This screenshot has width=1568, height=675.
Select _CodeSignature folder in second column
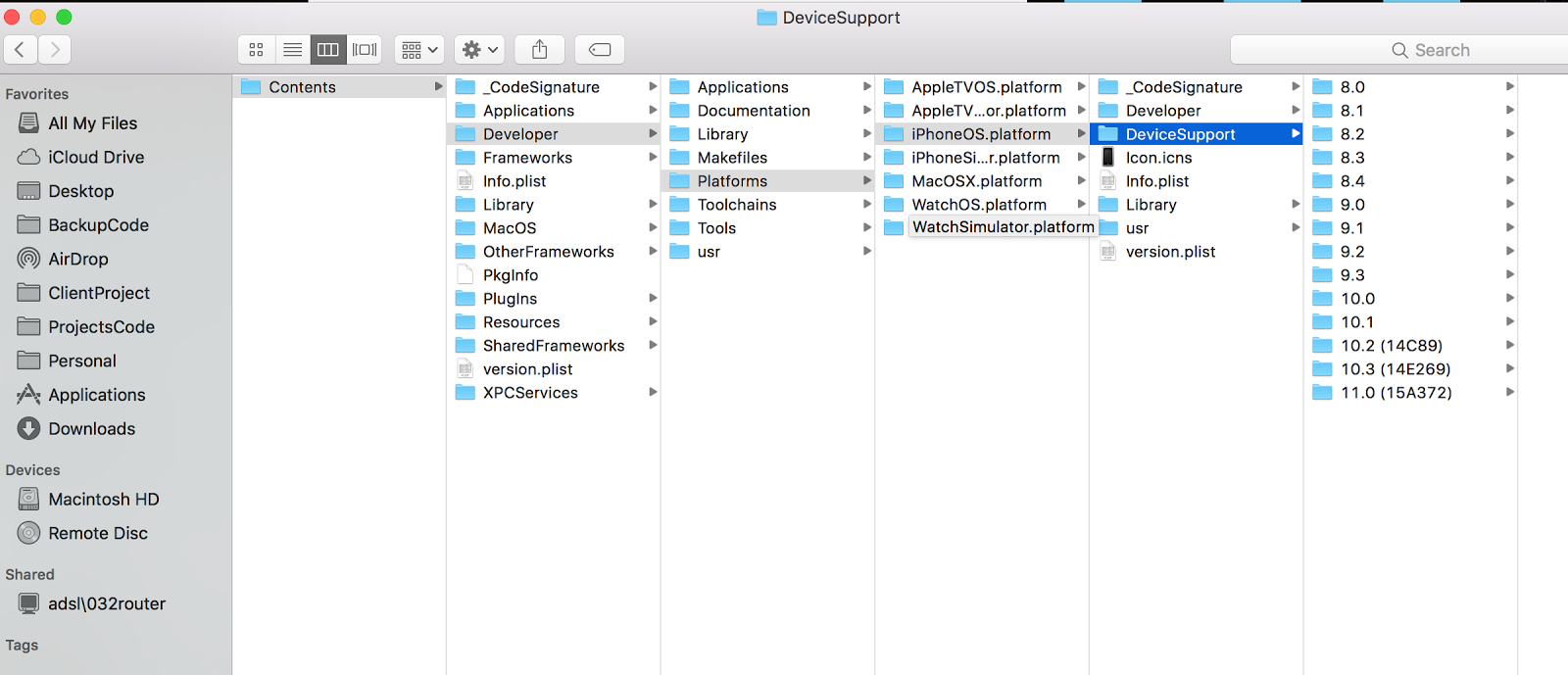[x=554, y=87]
